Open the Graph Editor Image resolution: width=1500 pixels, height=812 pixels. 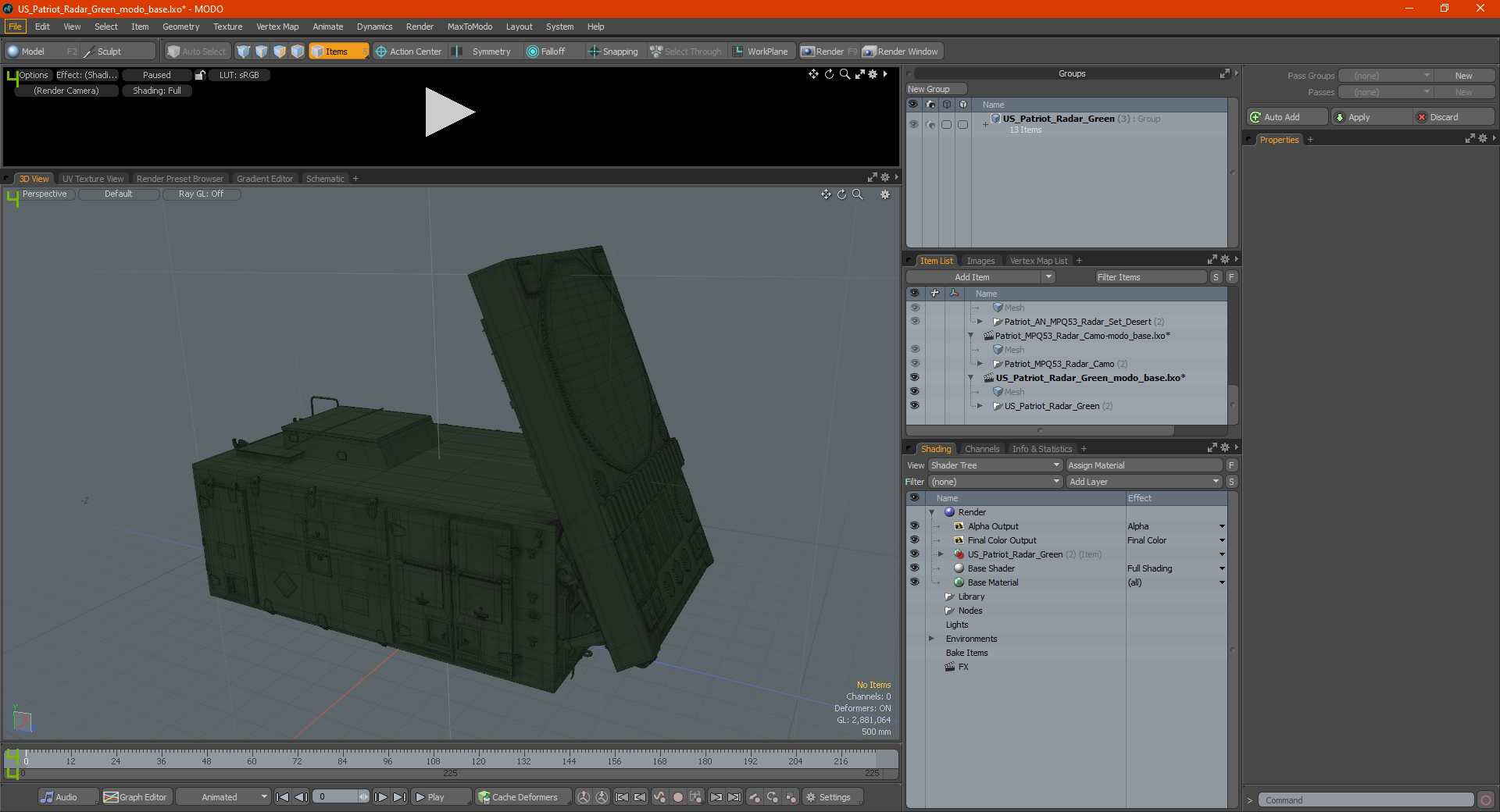[136, 797]
